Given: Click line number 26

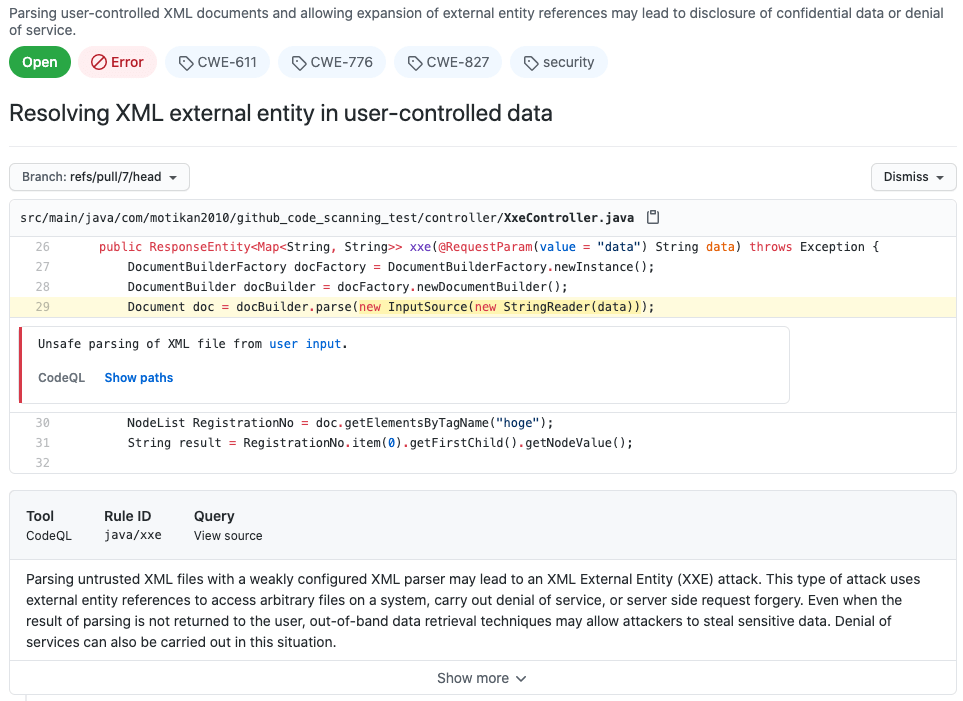Looking at the screenshot, I should [x=42, y=246].
